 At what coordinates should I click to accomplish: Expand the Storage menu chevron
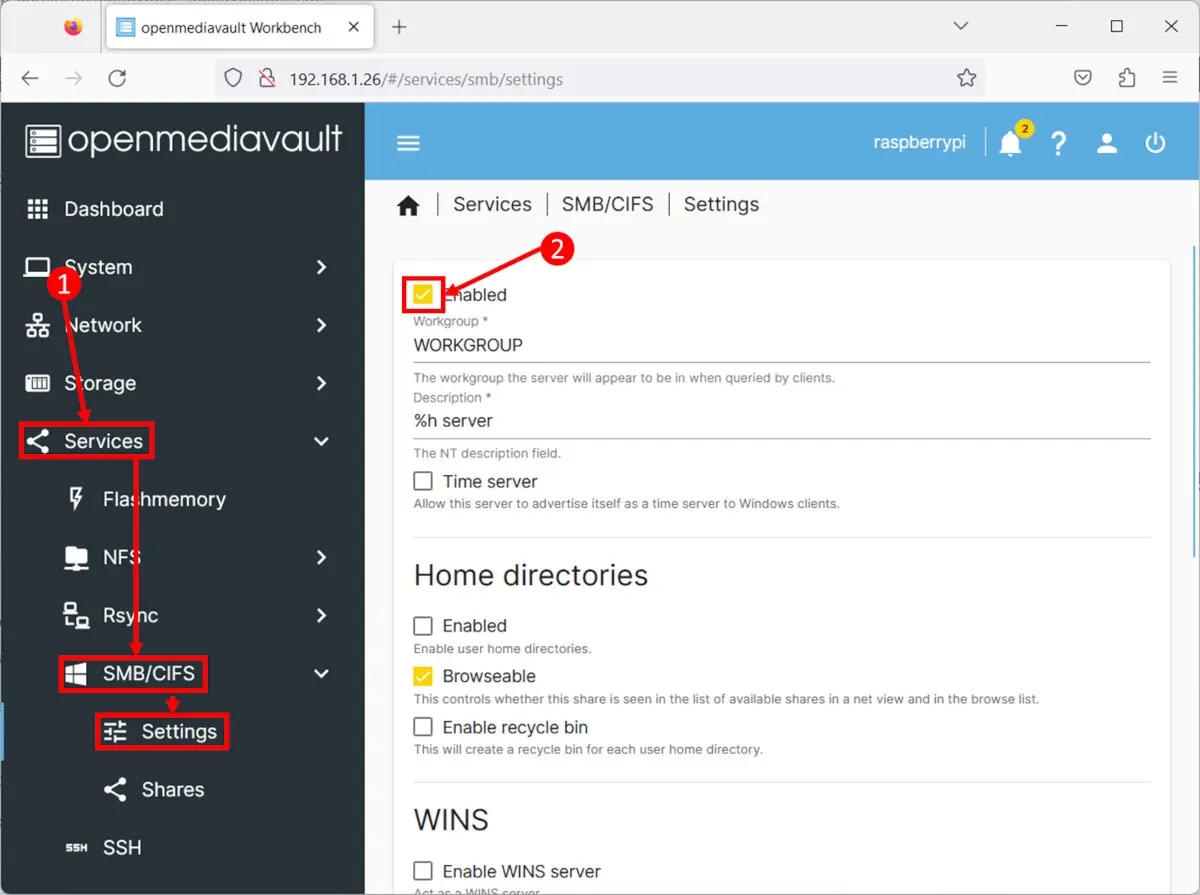coord(321,383)
